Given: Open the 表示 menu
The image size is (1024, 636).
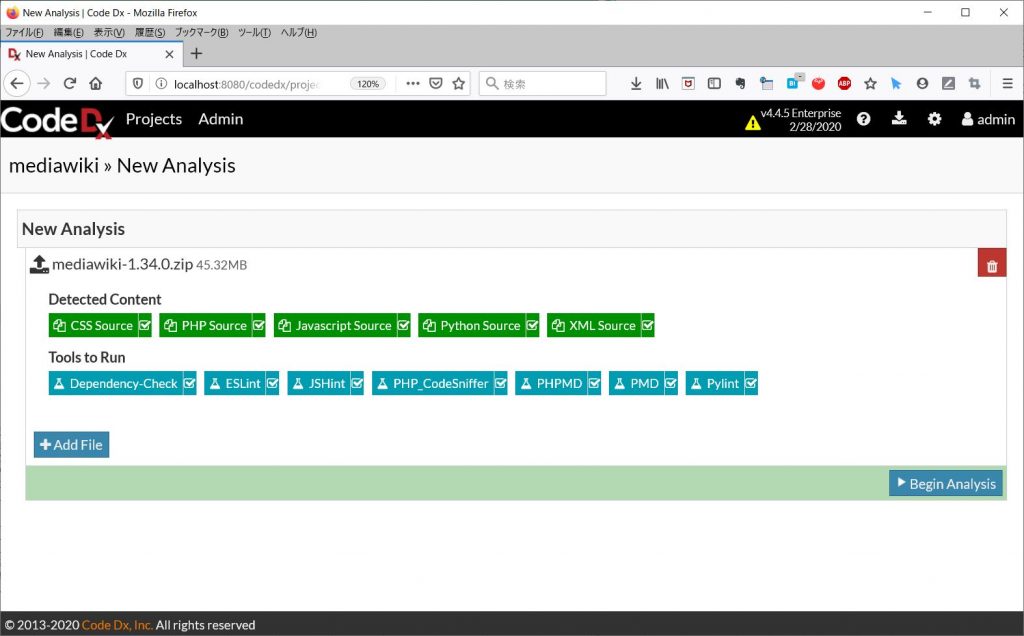Looking at the screenshot, I should coord(109,33).
